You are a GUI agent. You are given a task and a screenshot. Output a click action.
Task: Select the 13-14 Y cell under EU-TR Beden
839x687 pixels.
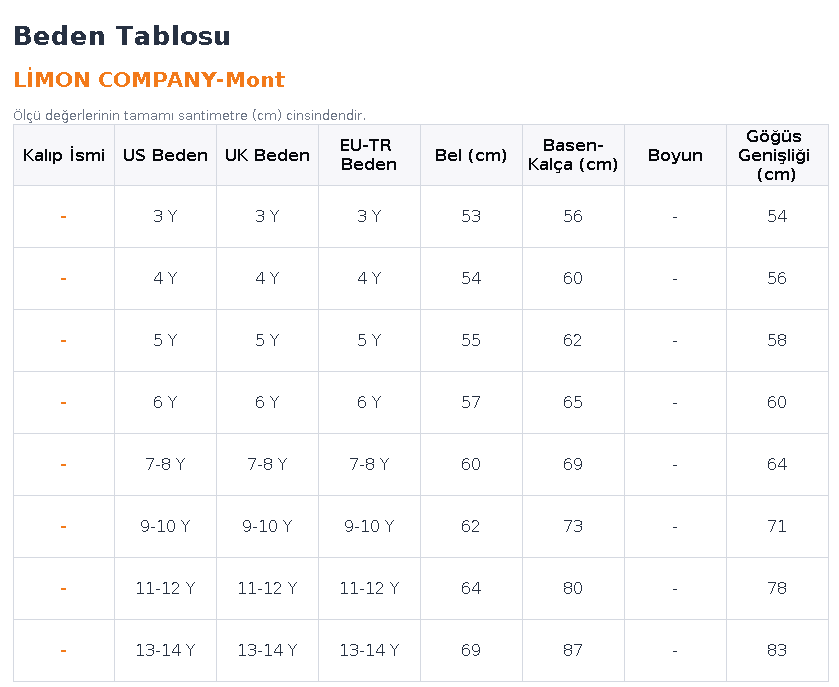pos(369,651)
